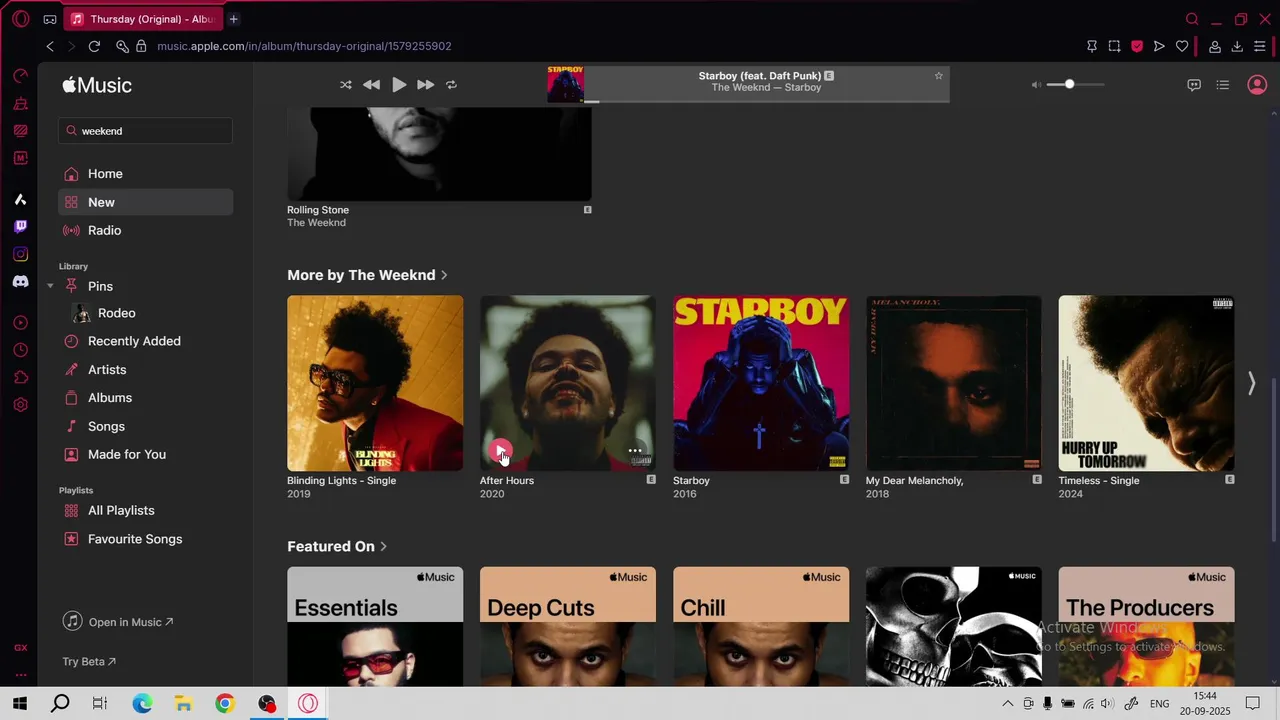Viewport: 1280px width, 720px height.
Task: Click Open in Music link
Action: pos(118,622)
